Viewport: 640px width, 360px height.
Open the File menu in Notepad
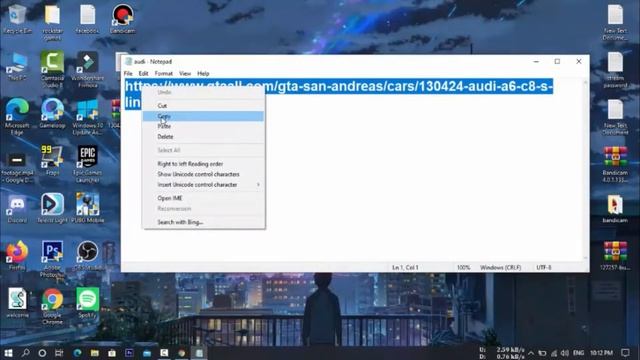click(x=128, y=73)
